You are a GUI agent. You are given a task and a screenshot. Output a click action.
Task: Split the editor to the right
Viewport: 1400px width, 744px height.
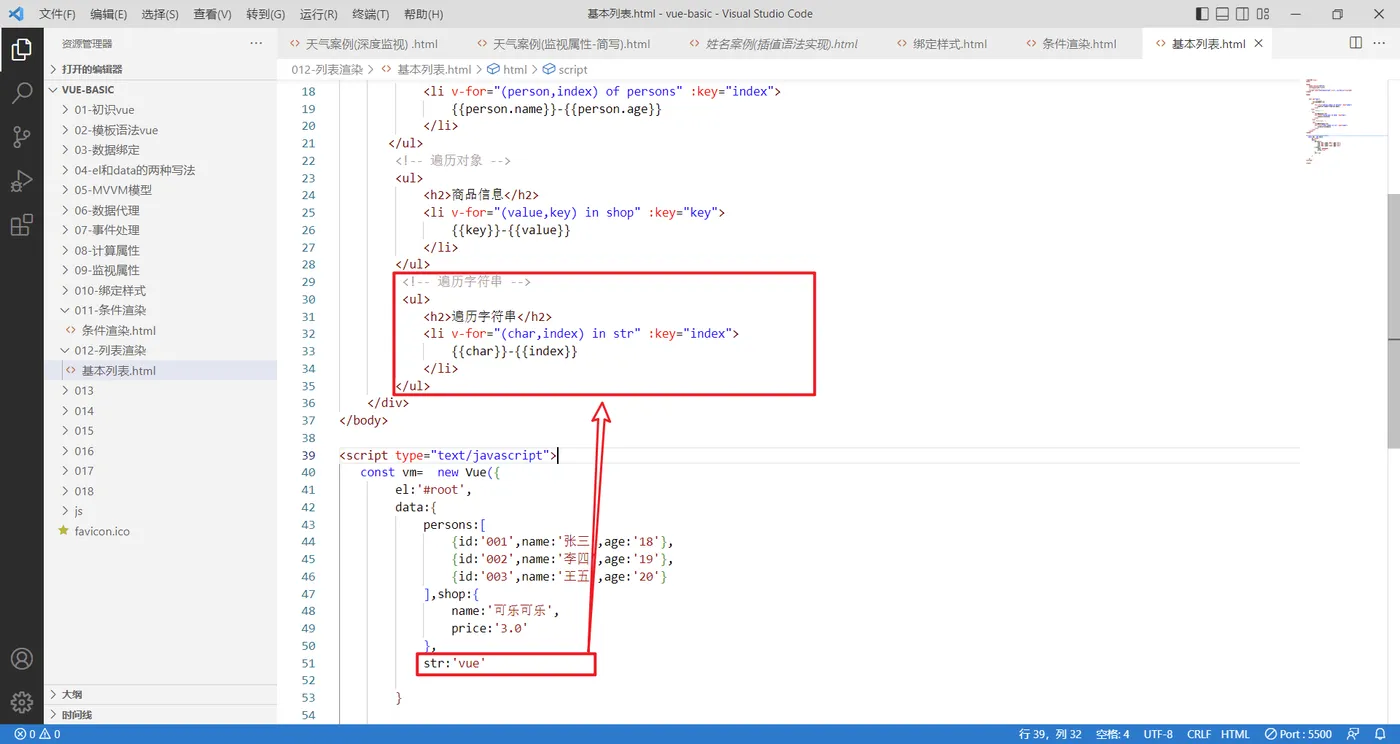pos(1356,43)
